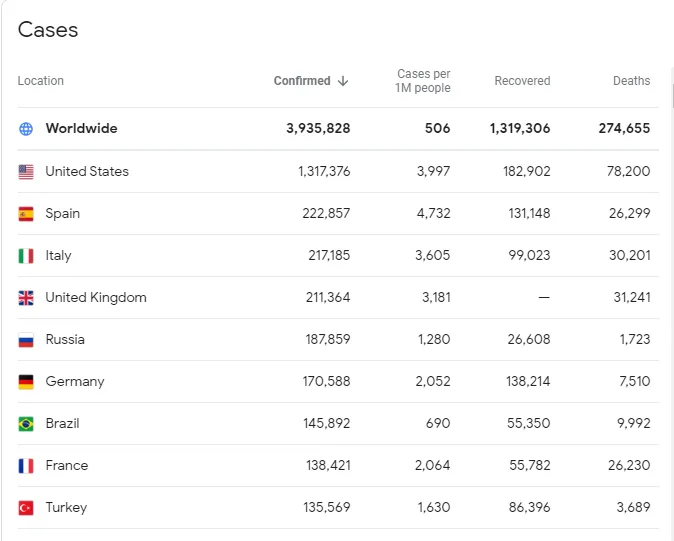Click the Brazil flag icon
The width and height of the screenshot is (674, 541).
coord(26,424)
